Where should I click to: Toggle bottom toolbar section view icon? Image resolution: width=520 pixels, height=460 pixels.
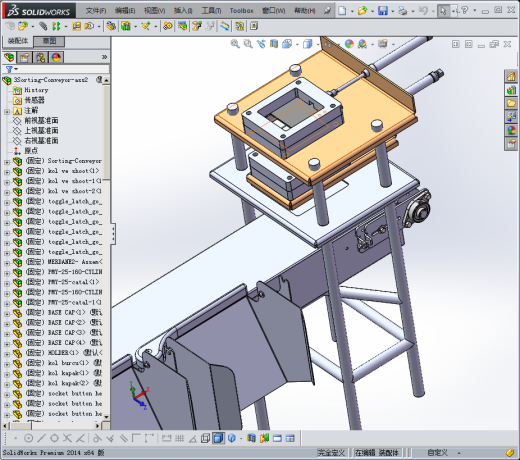tap(251, 438)
